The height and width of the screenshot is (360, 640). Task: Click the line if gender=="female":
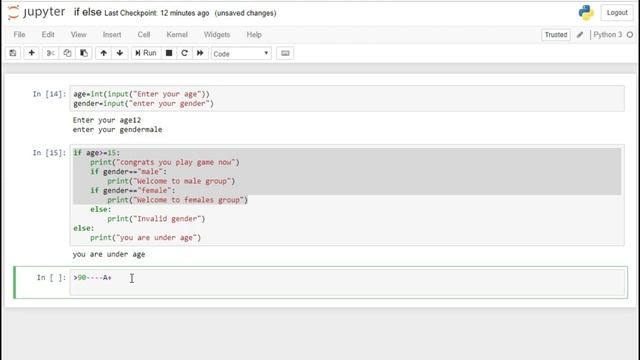(133, 190)
